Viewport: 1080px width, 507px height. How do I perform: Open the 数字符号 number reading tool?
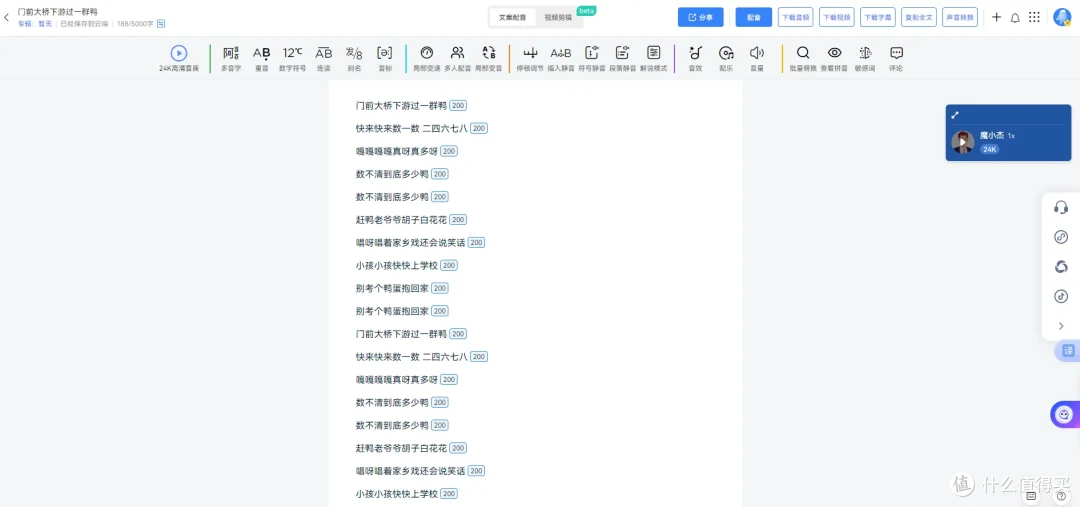tap(293, 59)
